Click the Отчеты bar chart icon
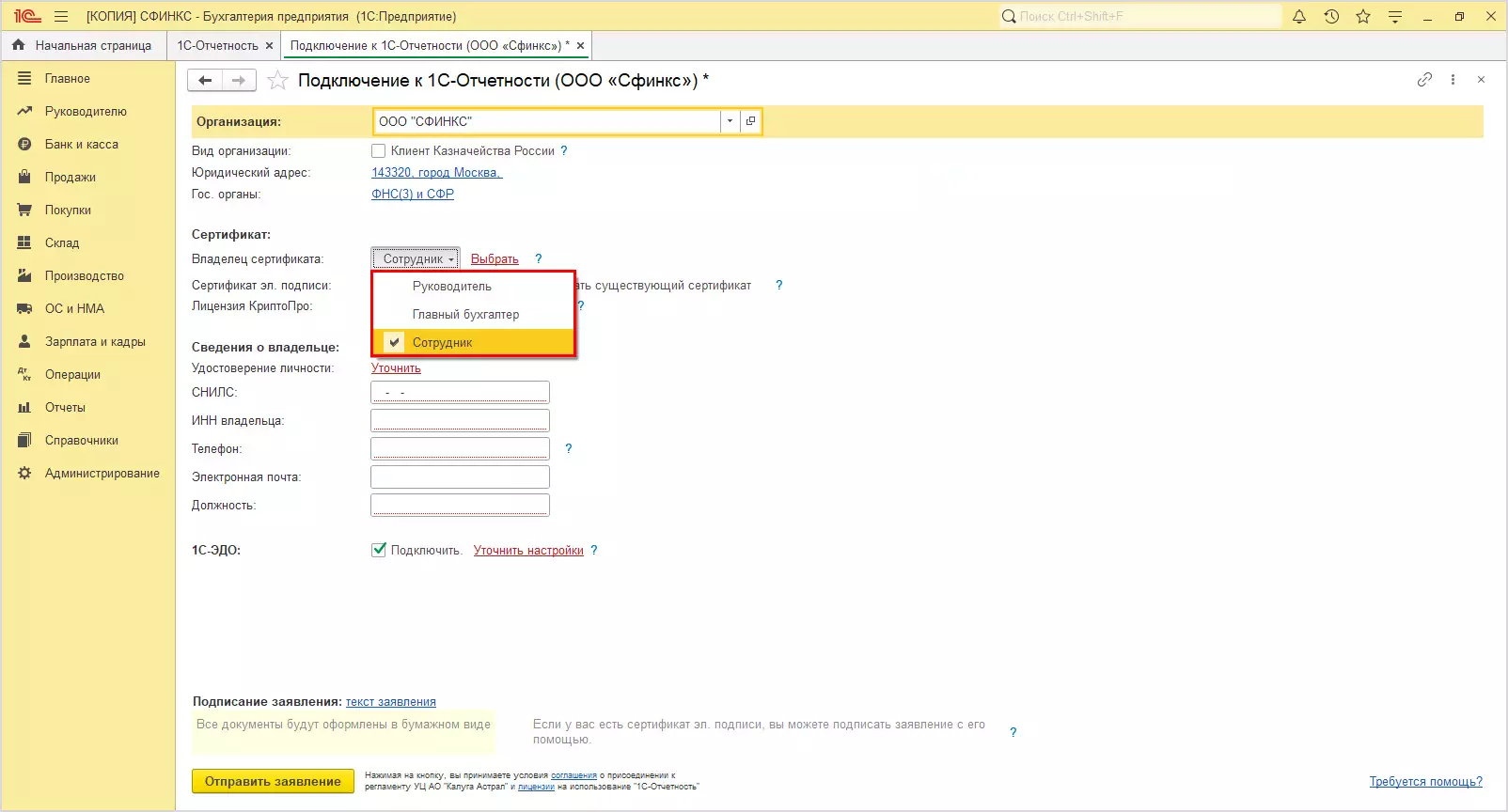 pos(24,407)
